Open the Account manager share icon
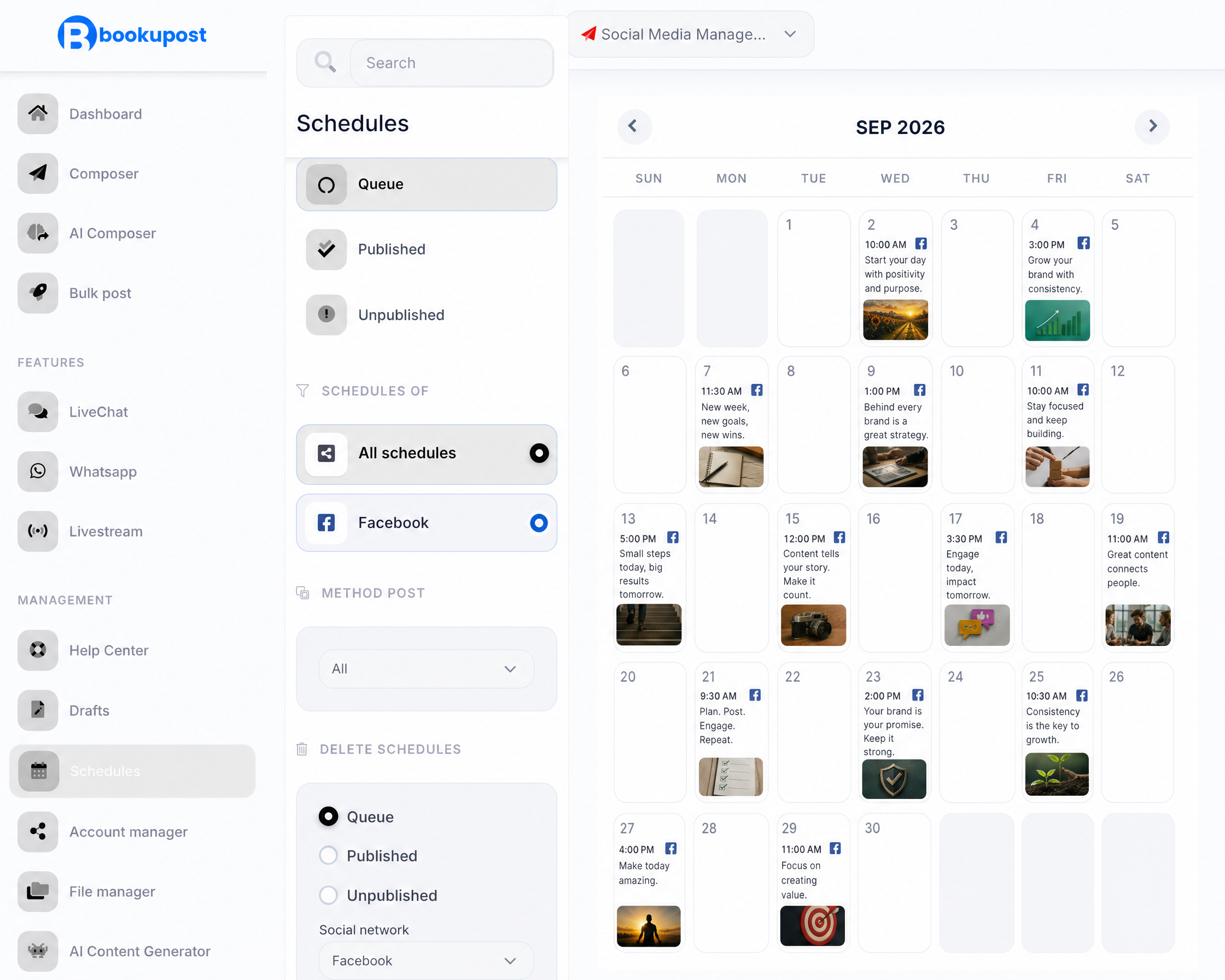This screenshot has width=1225, height=980. pyautogui.click(x=38, y=831)
